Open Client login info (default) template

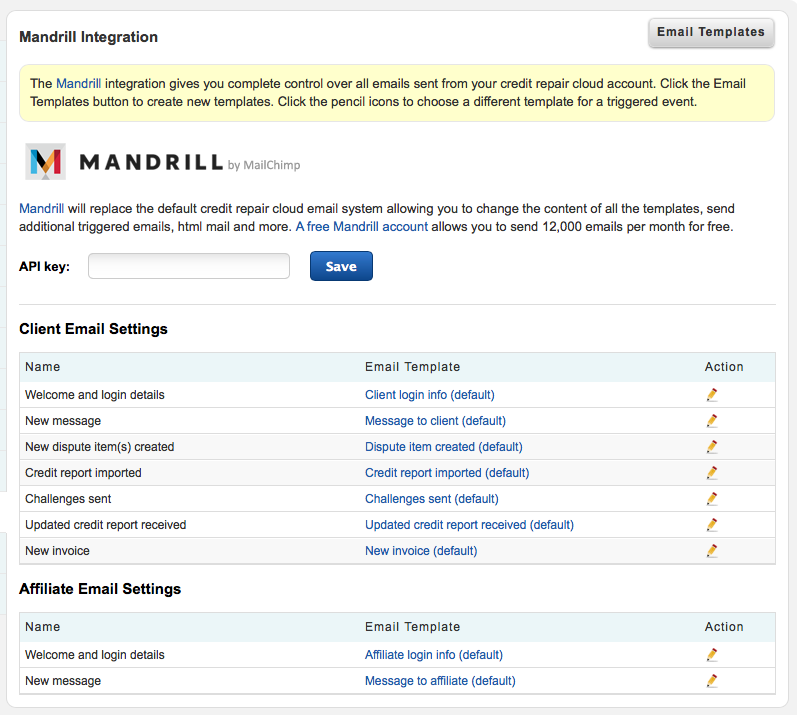(x=430, y=395)
